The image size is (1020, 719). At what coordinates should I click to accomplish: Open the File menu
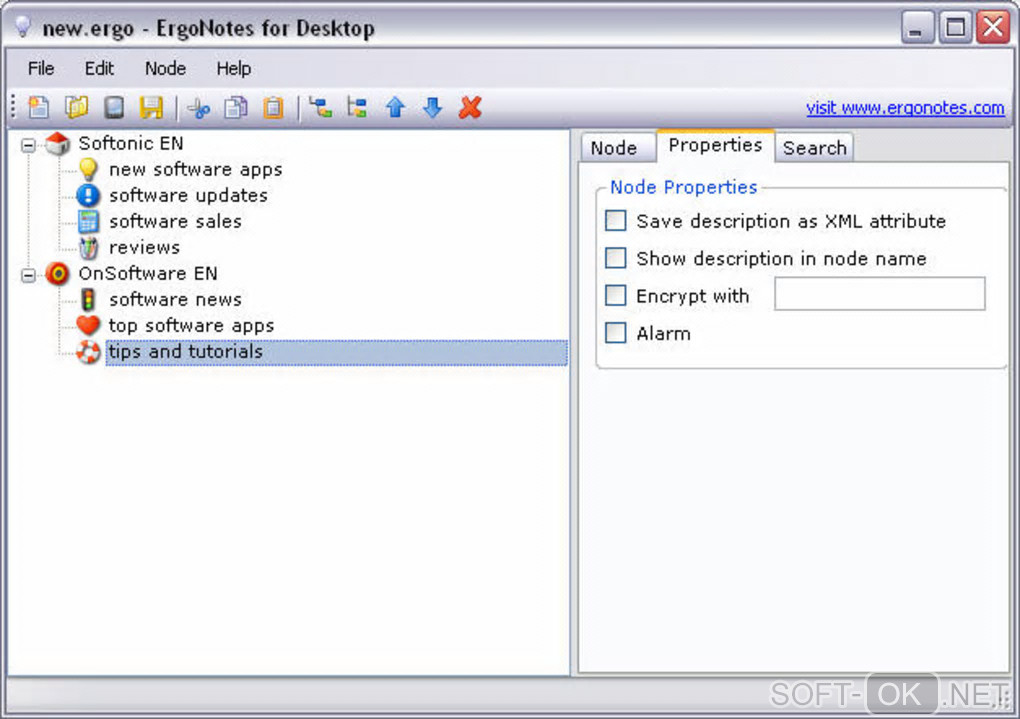[41, 68]
